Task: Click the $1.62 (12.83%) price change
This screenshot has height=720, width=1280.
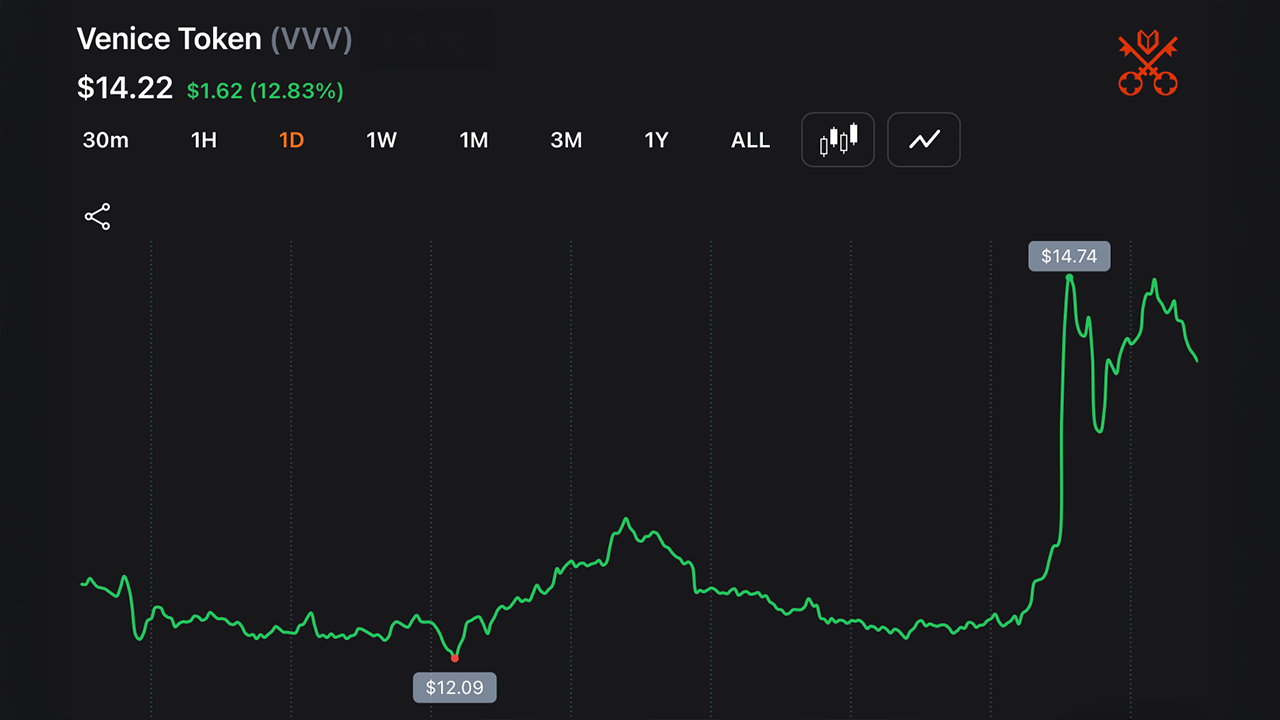Action: 265,91
